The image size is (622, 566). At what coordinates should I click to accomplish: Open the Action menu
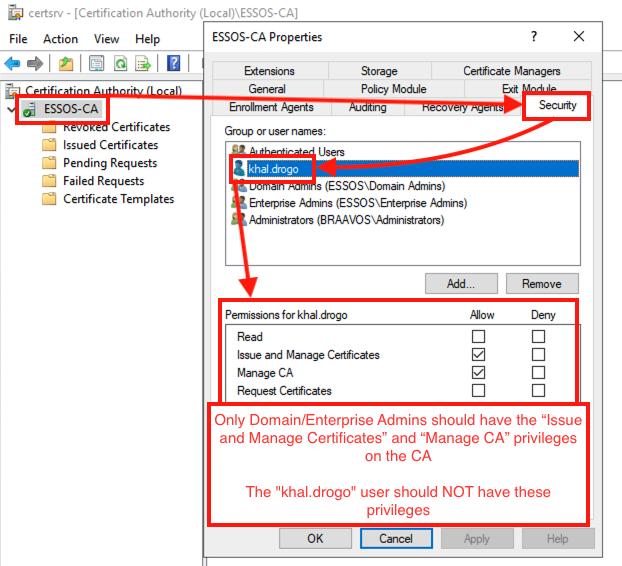(x=60, y=39)
